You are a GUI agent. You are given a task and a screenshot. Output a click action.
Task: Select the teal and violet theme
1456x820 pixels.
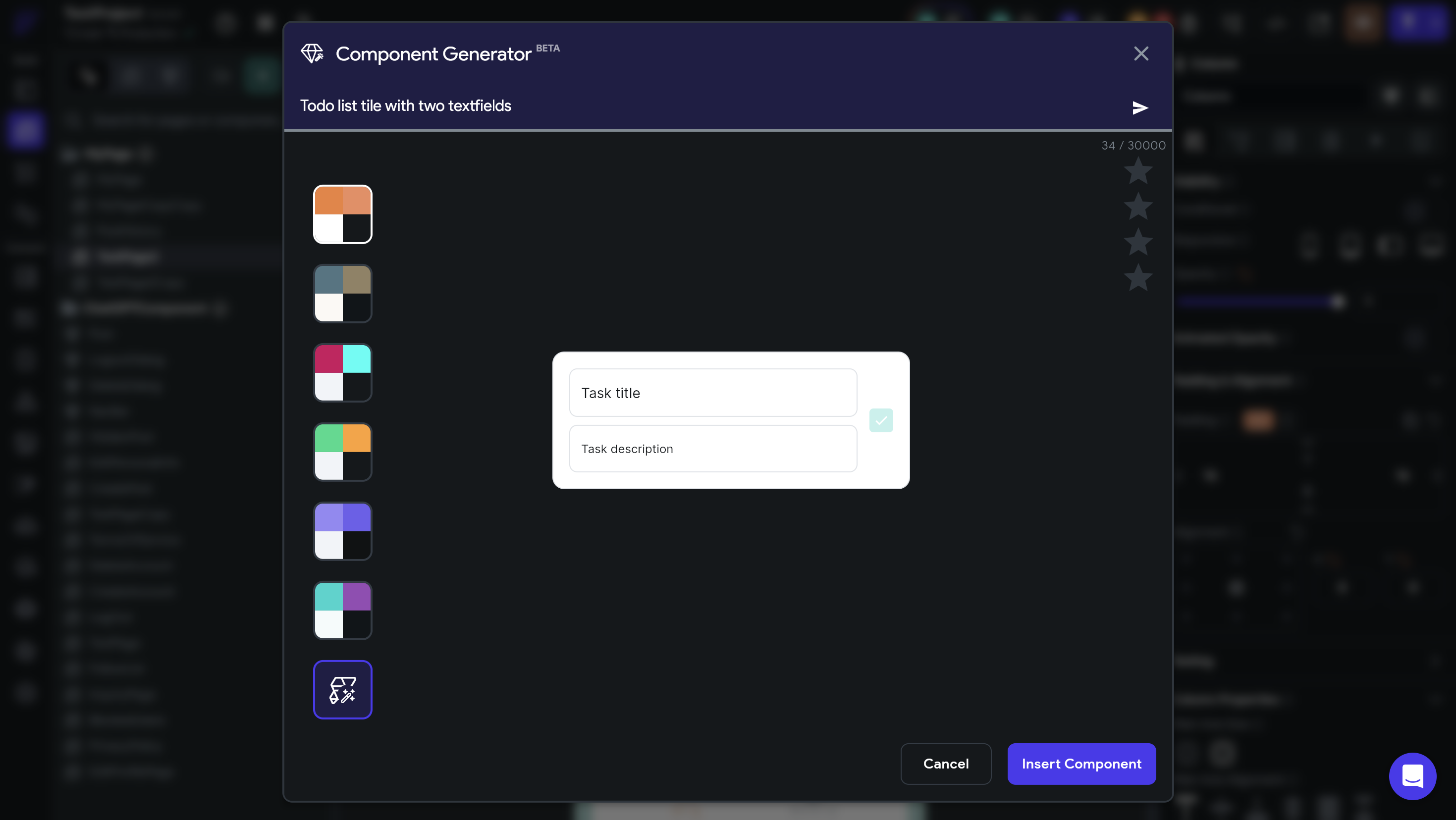342,610
